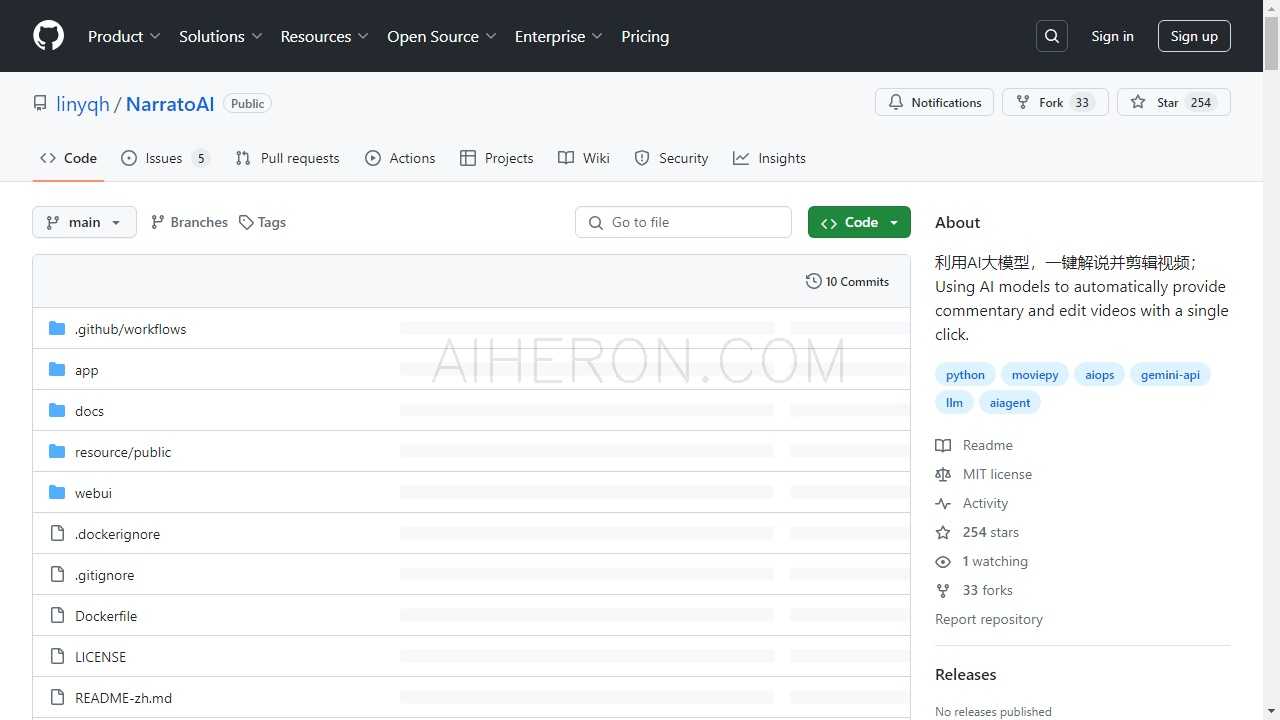This screenshot has width=1280, height=720.
Task: Open the README-zh.md file name
Action: click(123, 698)
